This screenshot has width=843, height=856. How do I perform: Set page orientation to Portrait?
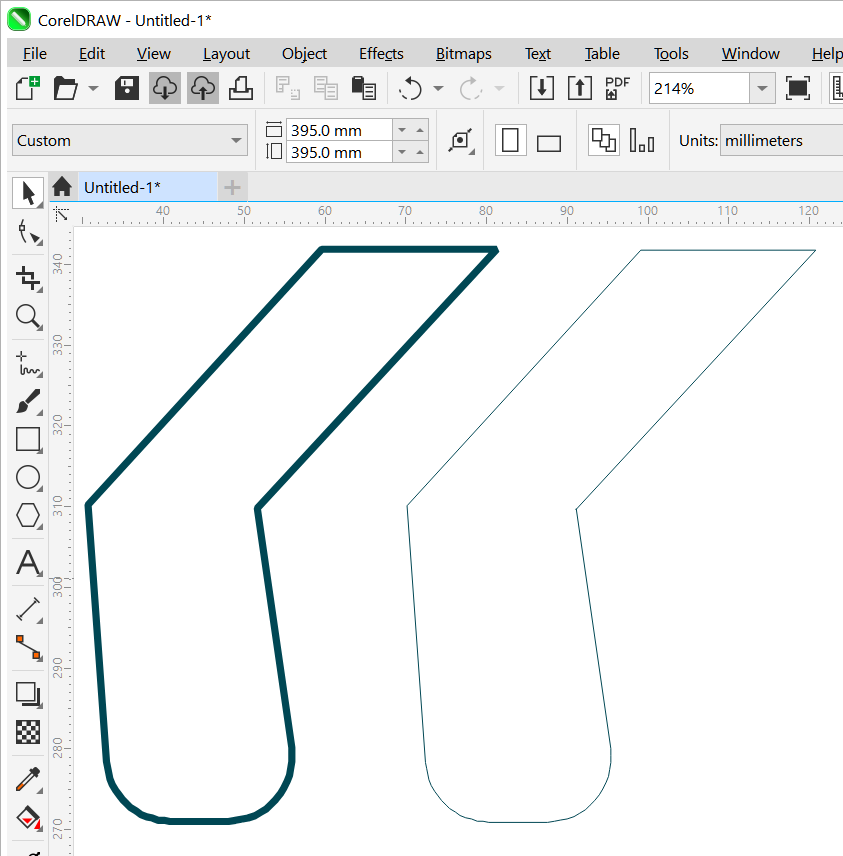tap(511, 141)
